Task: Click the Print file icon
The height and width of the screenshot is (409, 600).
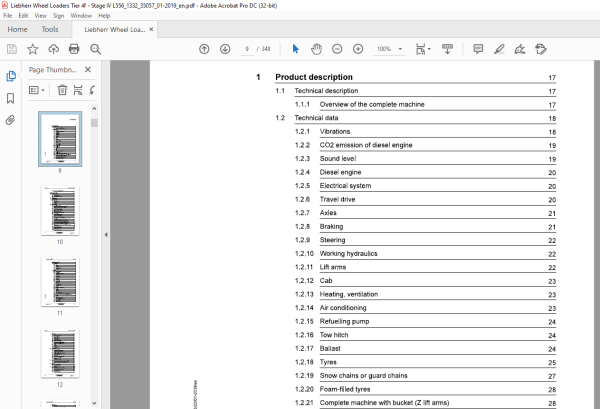Action: click(74, 49)
